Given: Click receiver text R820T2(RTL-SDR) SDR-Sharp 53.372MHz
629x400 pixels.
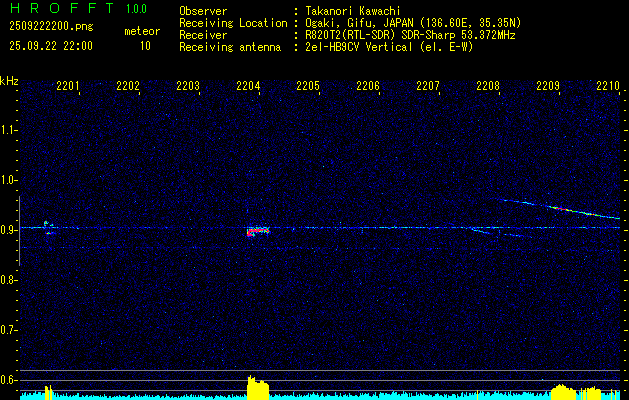Looking at the screenshot, I should click(x=410, y=35).
